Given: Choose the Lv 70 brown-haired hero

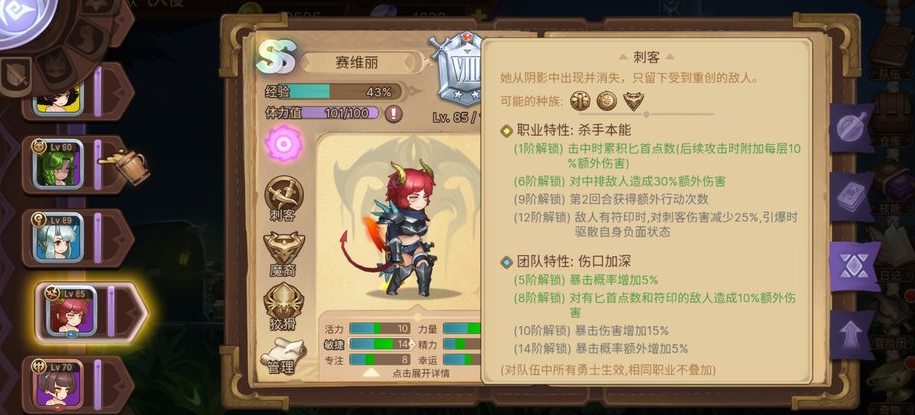Looking at the screenshot, I should point(57,384).
